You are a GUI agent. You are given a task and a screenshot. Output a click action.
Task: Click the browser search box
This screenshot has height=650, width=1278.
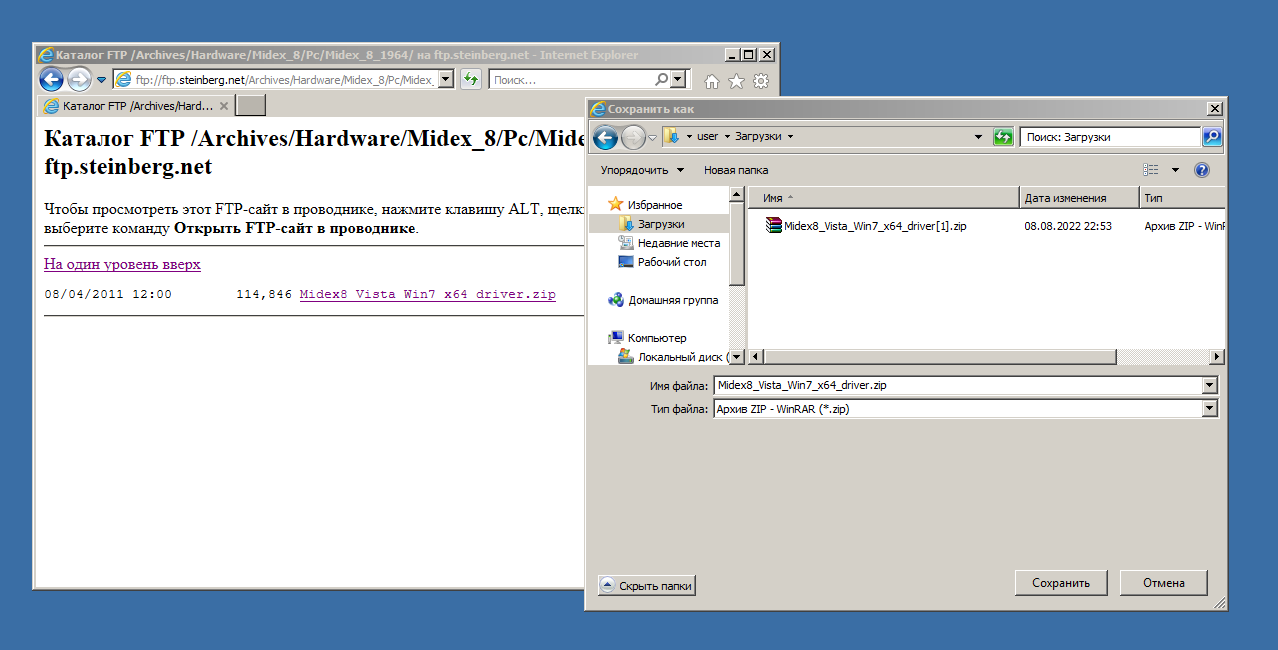pos(572,80)
